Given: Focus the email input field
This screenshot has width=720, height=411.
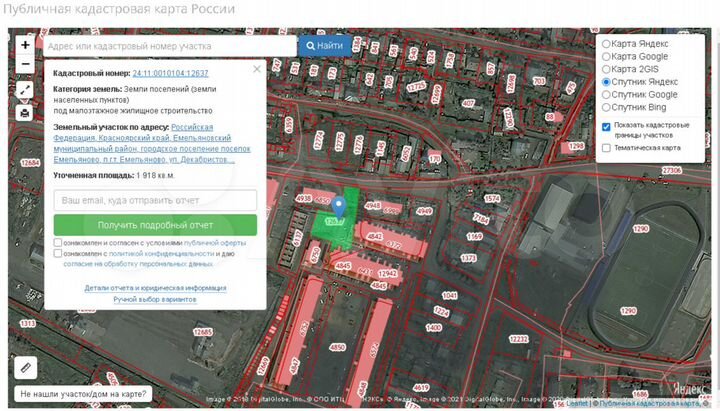Looking at the screenshot, I should 155,200.
